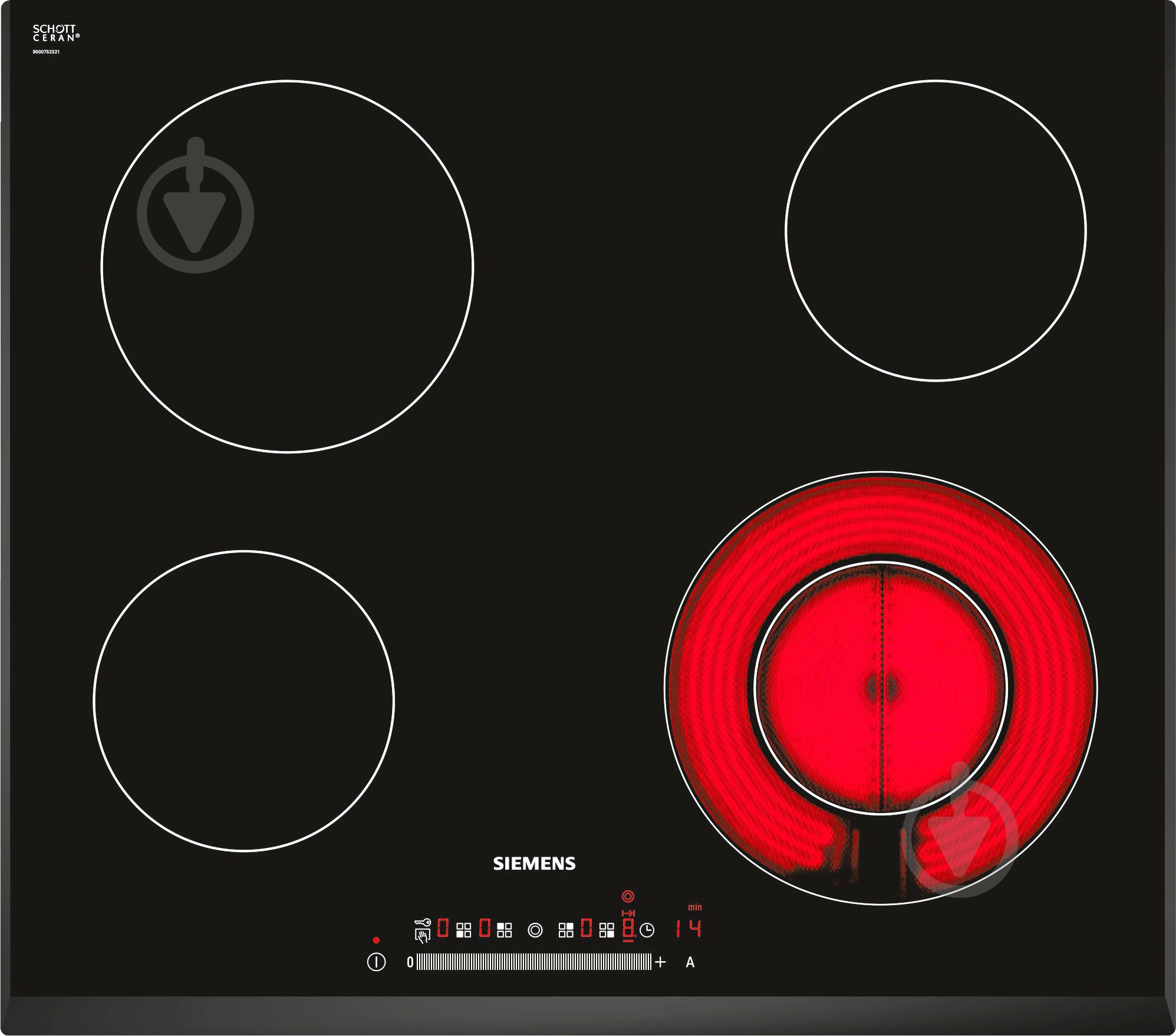This screenshot has width=1176, height=1036.
Task: Touch the glowing inner front-right heating zone
Action: 881,688
